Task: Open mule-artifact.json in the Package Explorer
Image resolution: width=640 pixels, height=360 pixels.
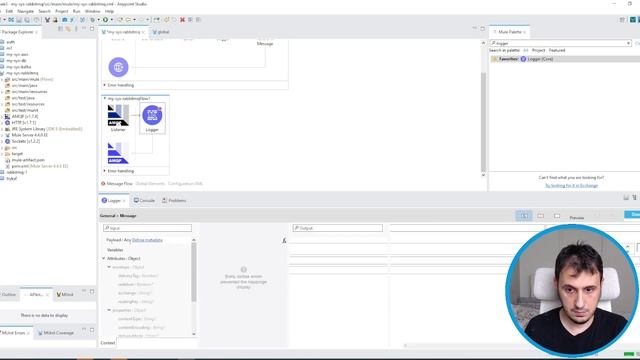Action: click(x=28, y=160)
